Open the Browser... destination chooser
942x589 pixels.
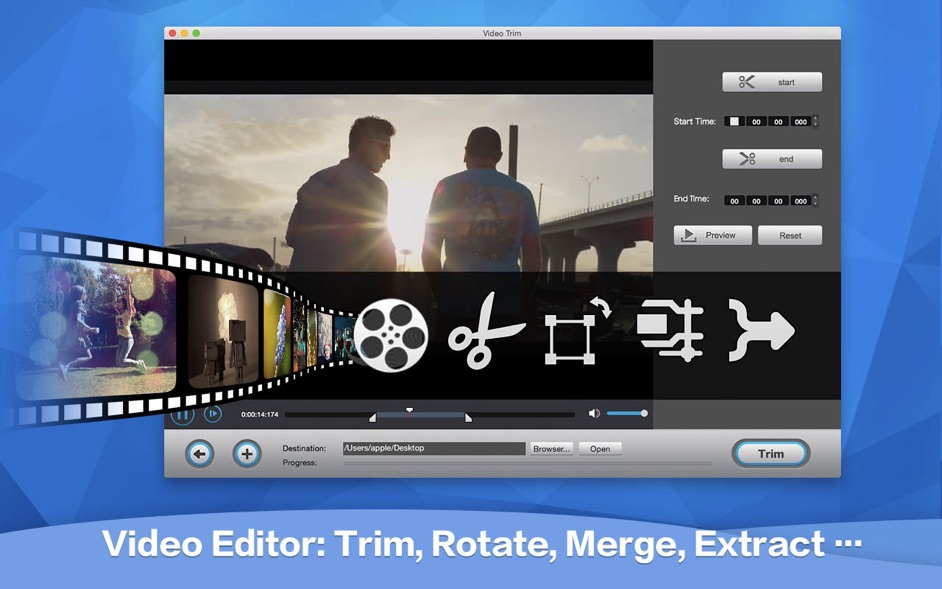(x=551, y=449)
